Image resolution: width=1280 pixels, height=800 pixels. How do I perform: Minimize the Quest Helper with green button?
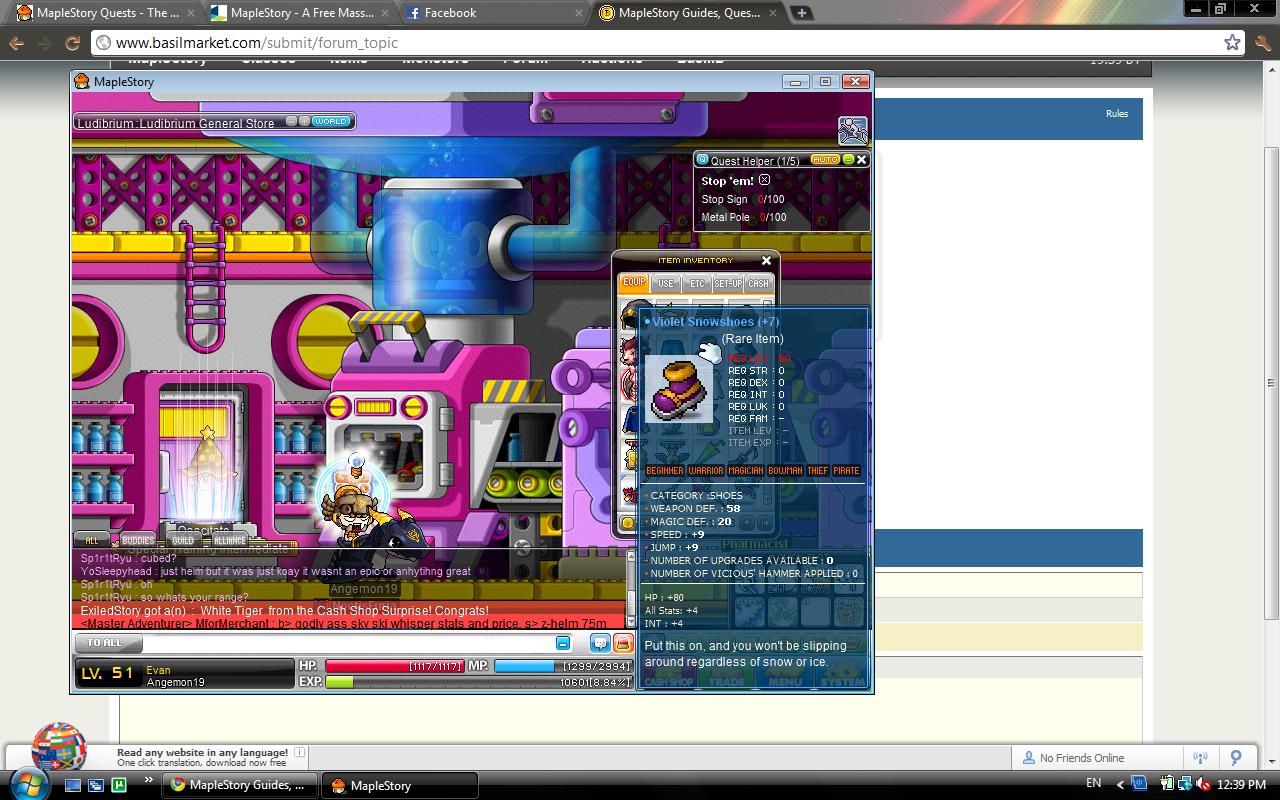click(x=848, y=160)
